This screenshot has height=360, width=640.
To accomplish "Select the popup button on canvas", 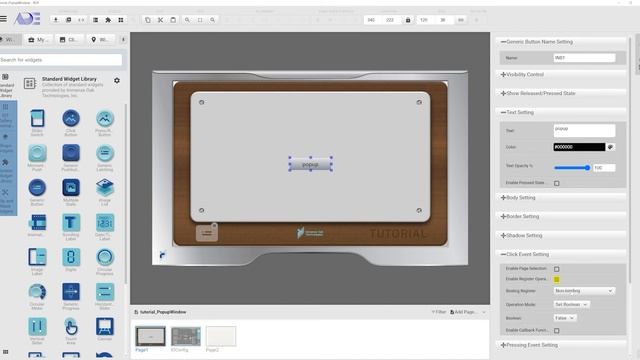I will [311, 164].
